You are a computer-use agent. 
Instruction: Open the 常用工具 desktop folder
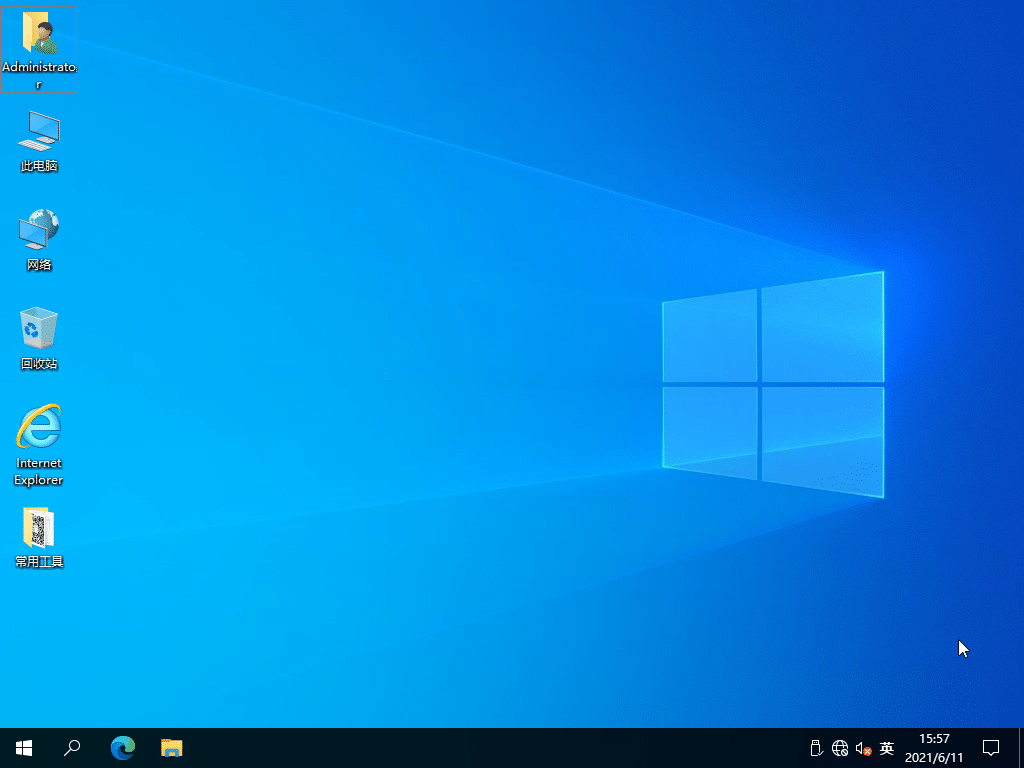click(x=38, y=528)
